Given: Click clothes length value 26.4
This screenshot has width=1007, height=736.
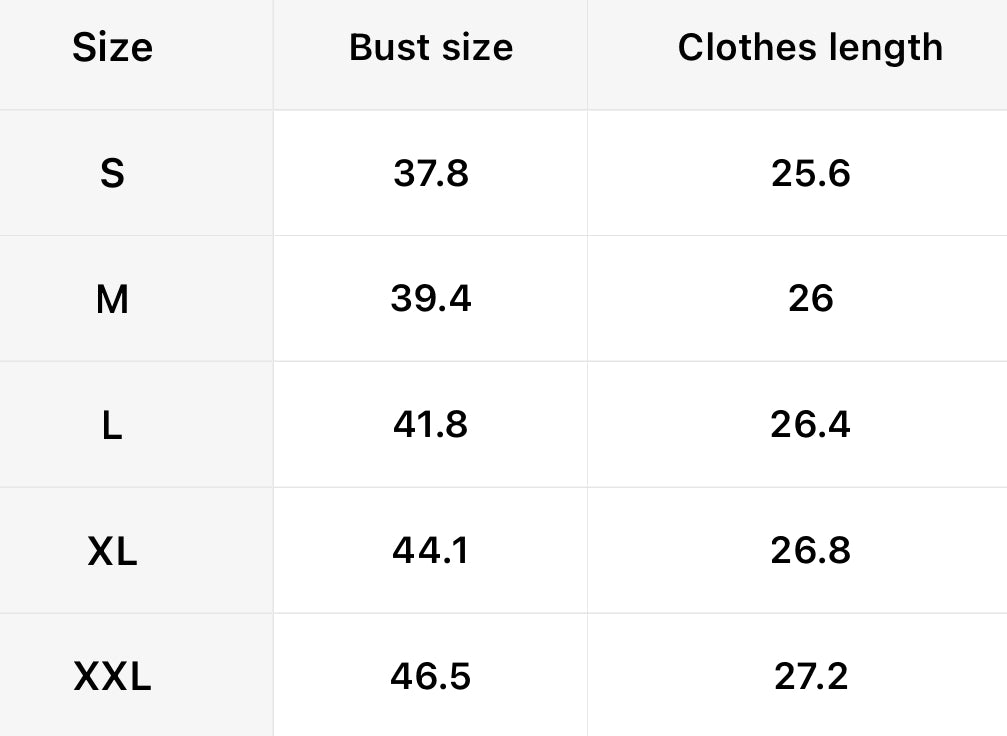Looking at the screenshot, I should pyautogui.click(x=810, y=425).
